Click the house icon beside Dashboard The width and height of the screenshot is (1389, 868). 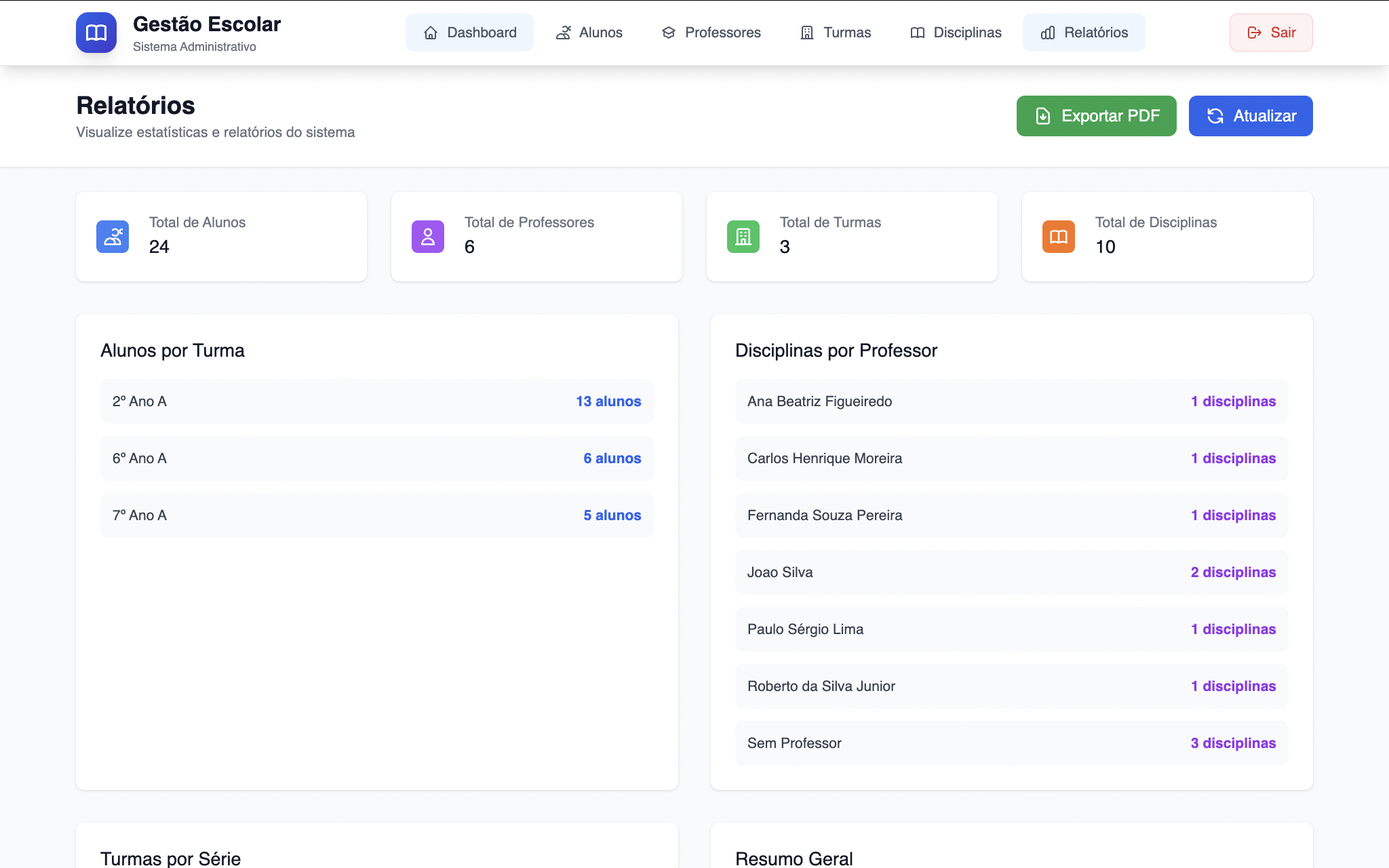pos(431,33)
